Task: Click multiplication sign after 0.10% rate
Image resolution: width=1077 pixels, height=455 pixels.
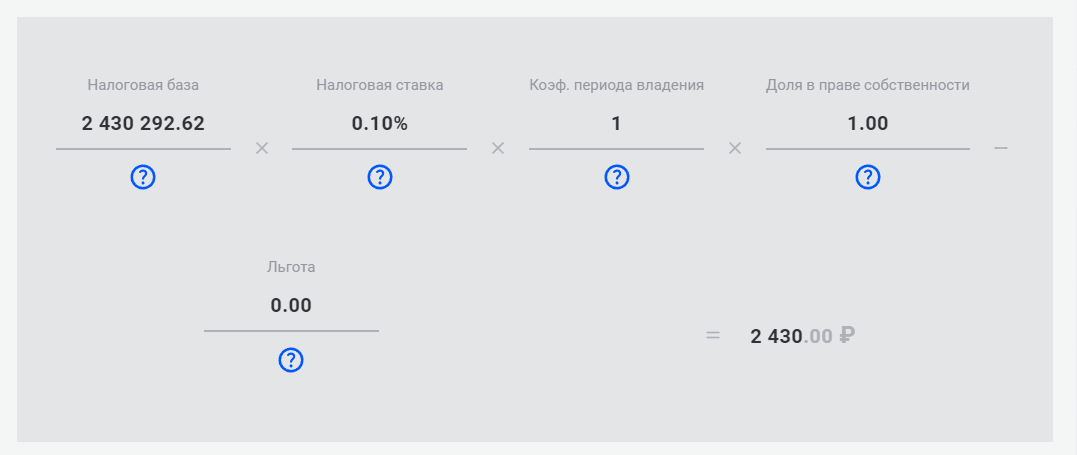Action: pos(498,148)
